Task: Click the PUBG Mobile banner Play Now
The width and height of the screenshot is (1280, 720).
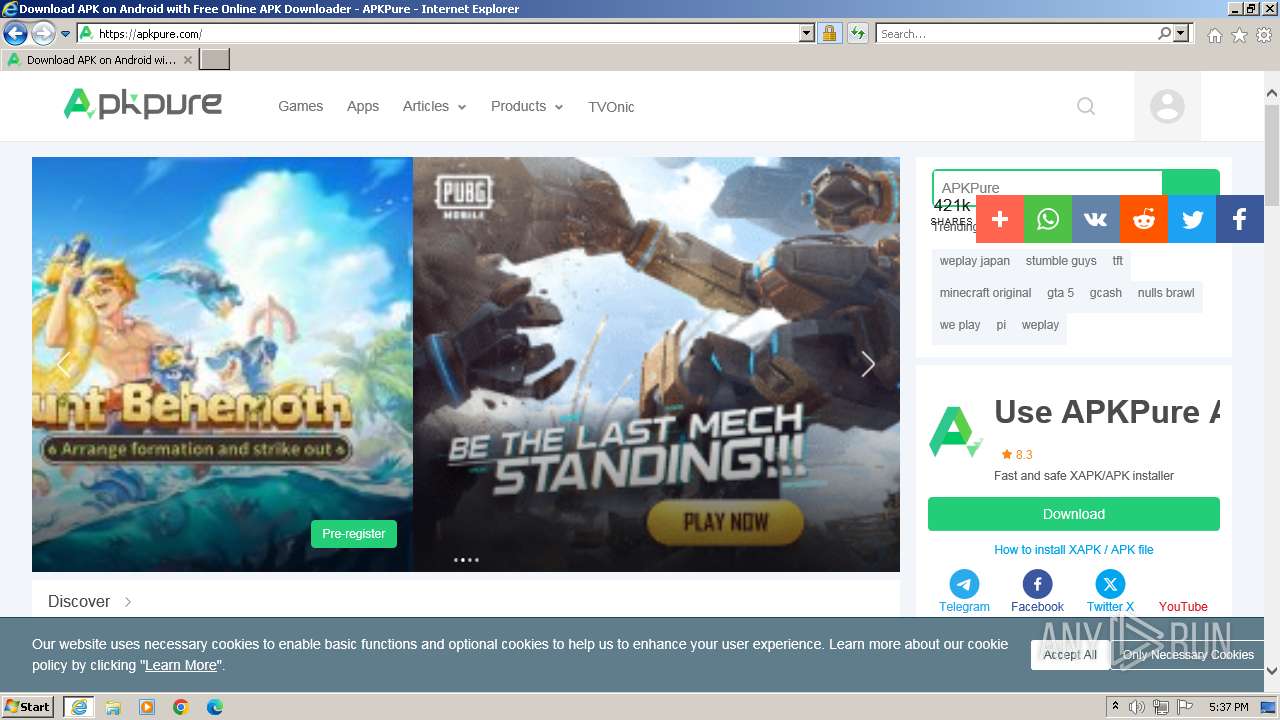Action: point(725,521)
